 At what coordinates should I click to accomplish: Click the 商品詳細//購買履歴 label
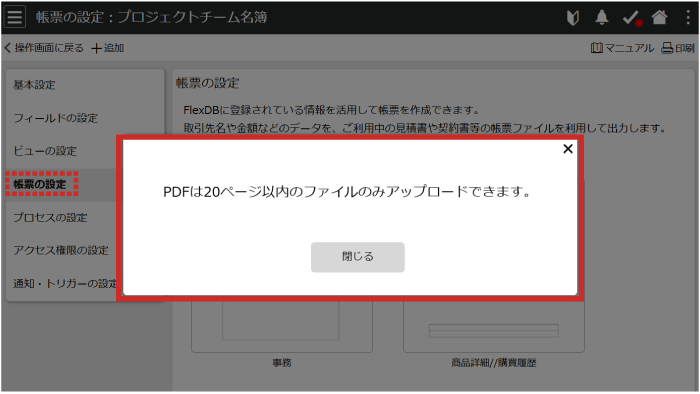point(494,363)
